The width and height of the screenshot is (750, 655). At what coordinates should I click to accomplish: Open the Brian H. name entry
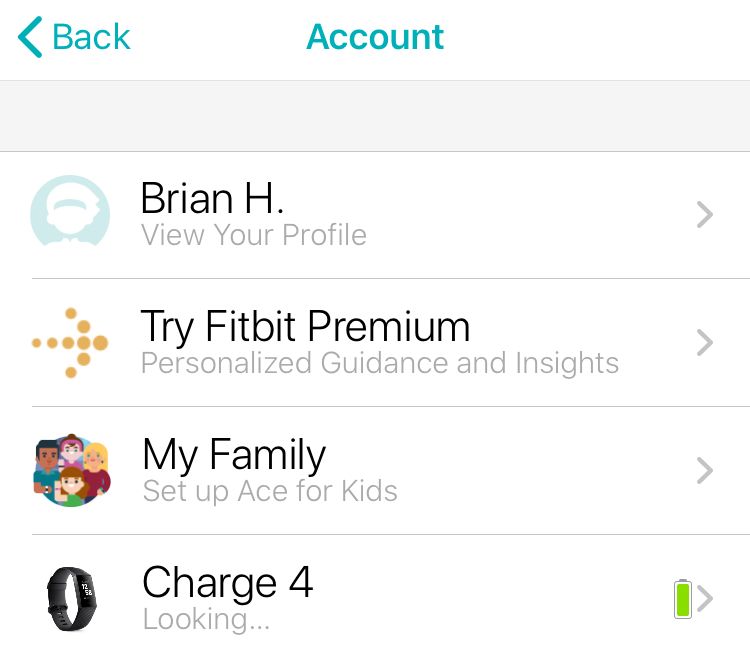tap(212, 198)
